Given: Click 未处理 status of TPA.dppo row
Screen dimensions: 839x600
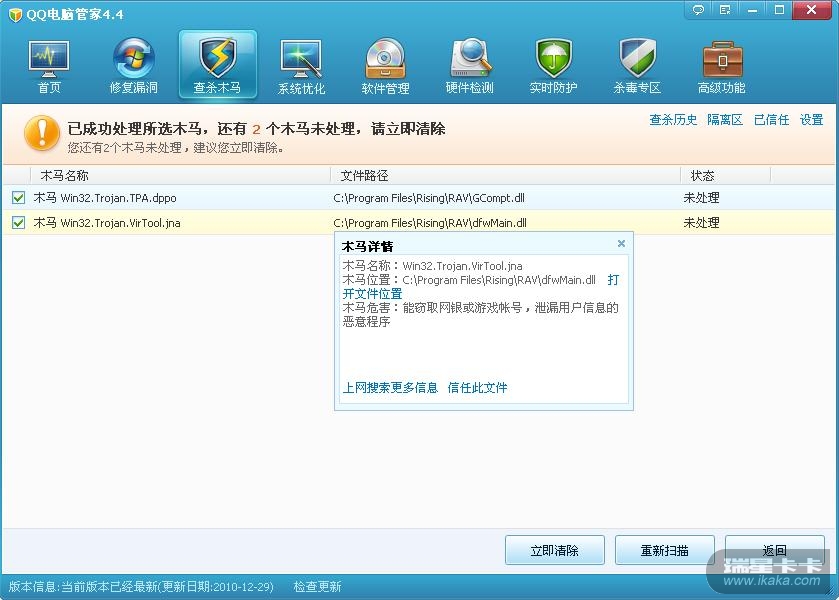Looking at the screenshot, I should click(701, 198).
